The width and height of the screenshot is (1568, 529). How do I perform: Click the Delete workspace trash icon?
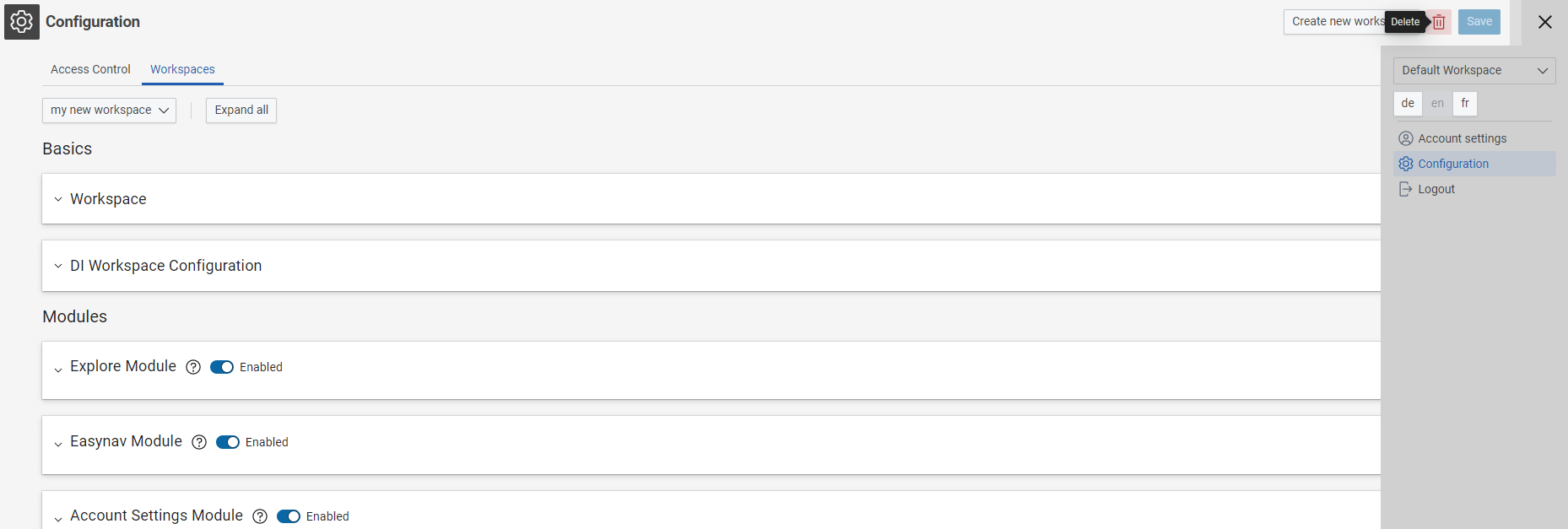point(1437,21)
